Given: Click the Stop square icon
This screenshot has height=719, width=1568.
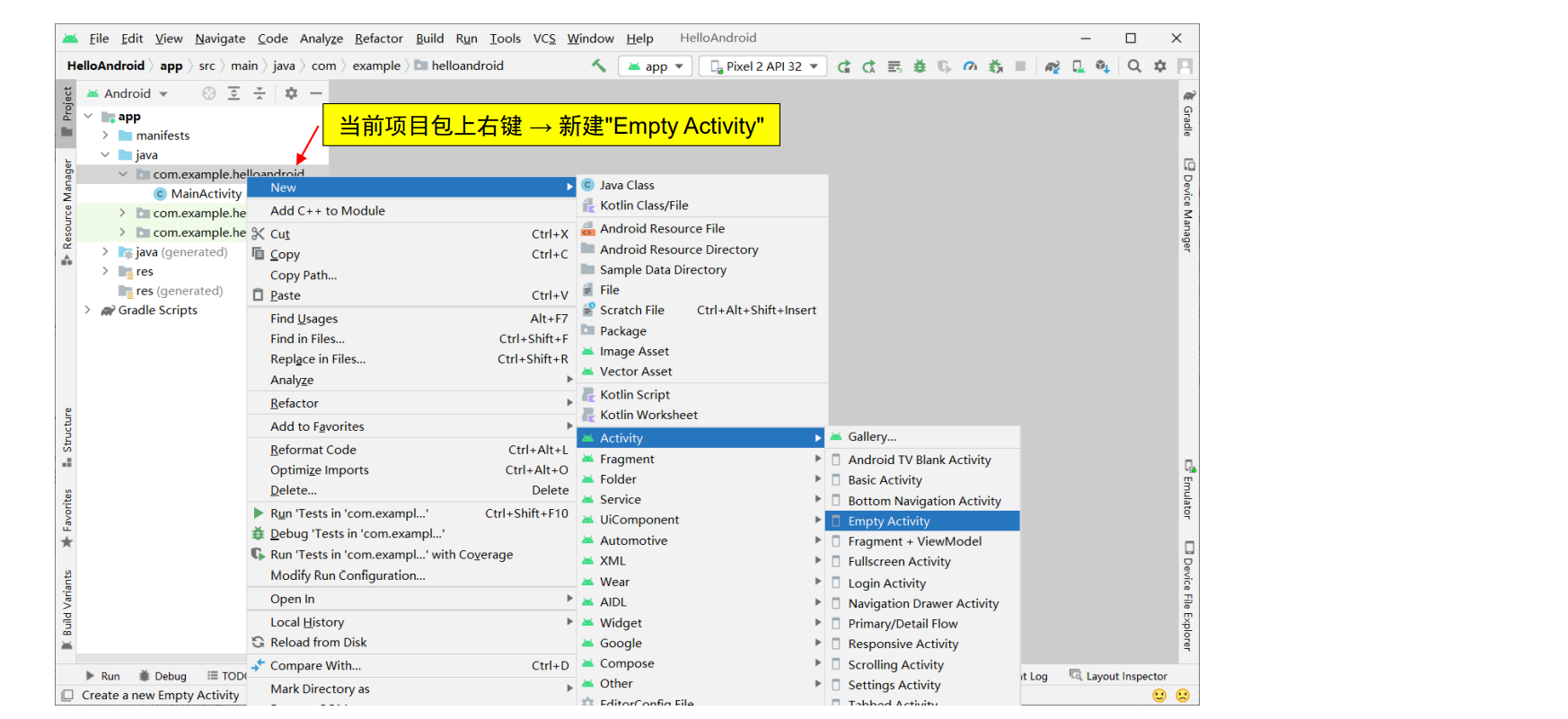Looking at the screenshot, I should (1020, 66).
